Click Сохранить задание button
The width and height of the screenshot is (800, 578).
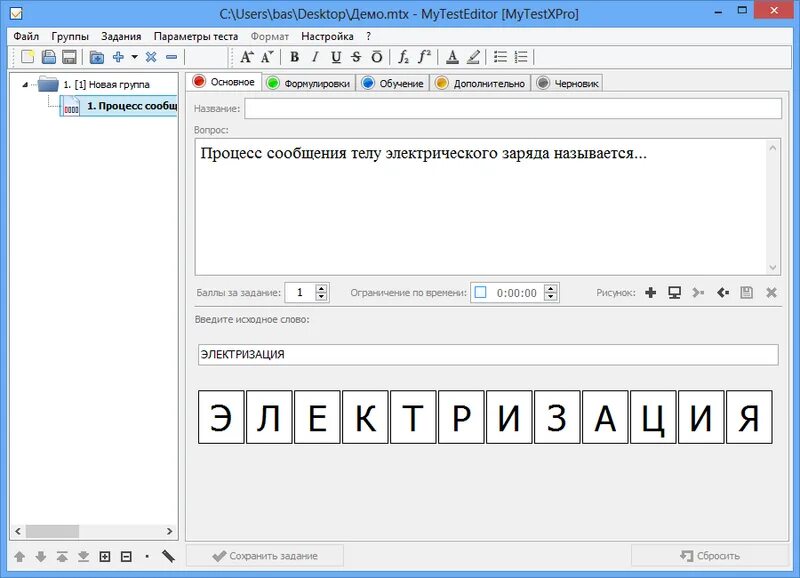[x=265, y=556]
